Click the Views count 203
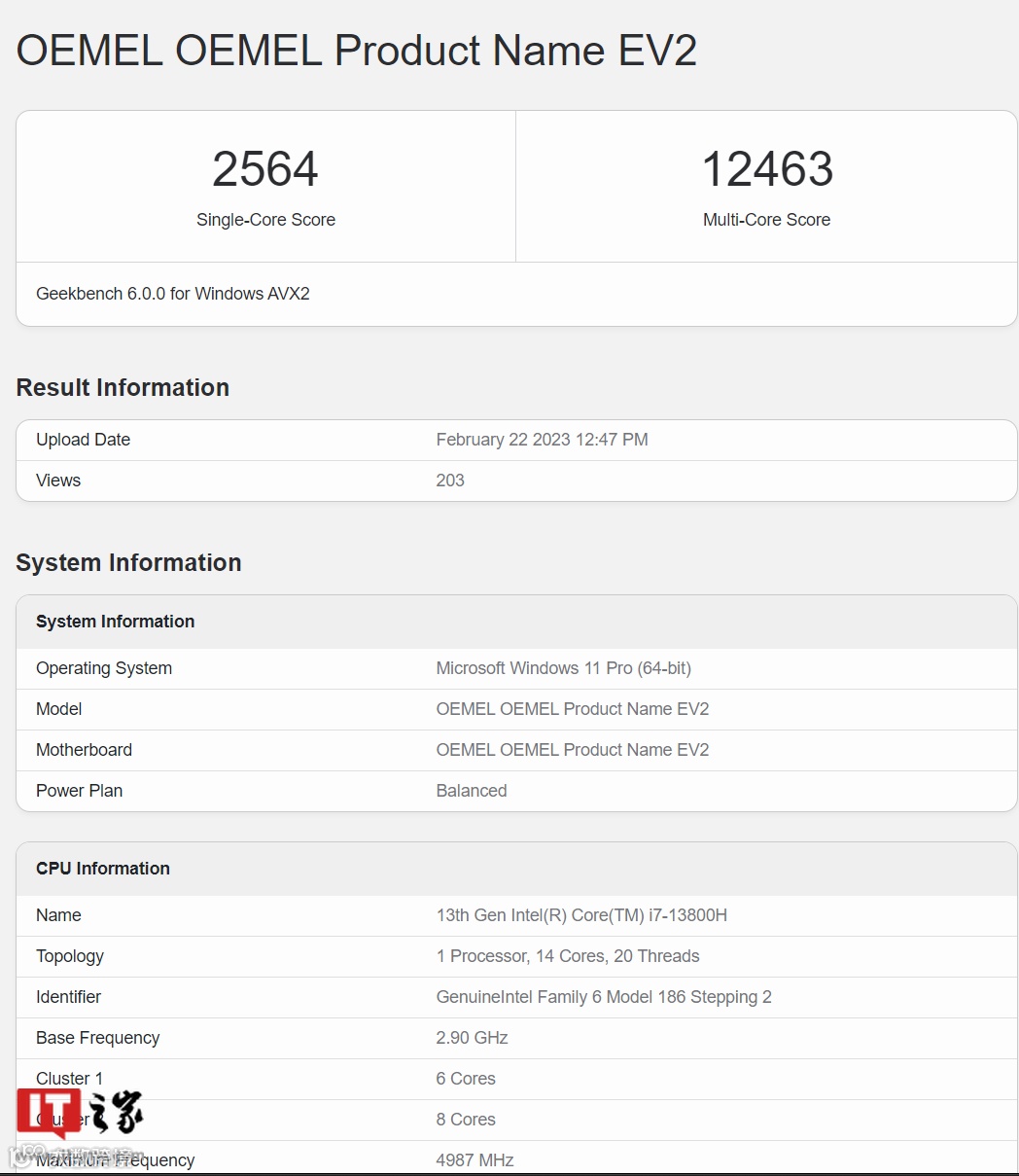Screen dimensions: 1019x1176 (449, 480)
